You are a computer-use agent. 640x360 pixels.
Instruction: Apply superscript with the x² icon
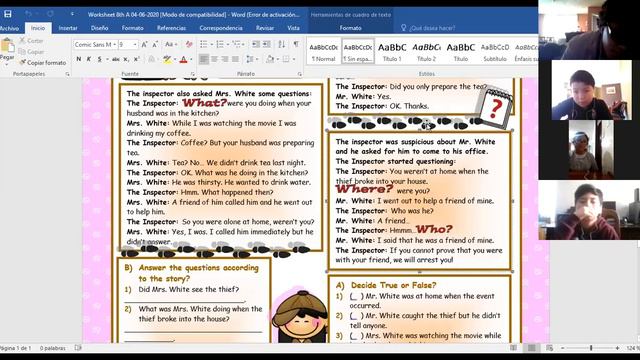[x=137, y=59]
